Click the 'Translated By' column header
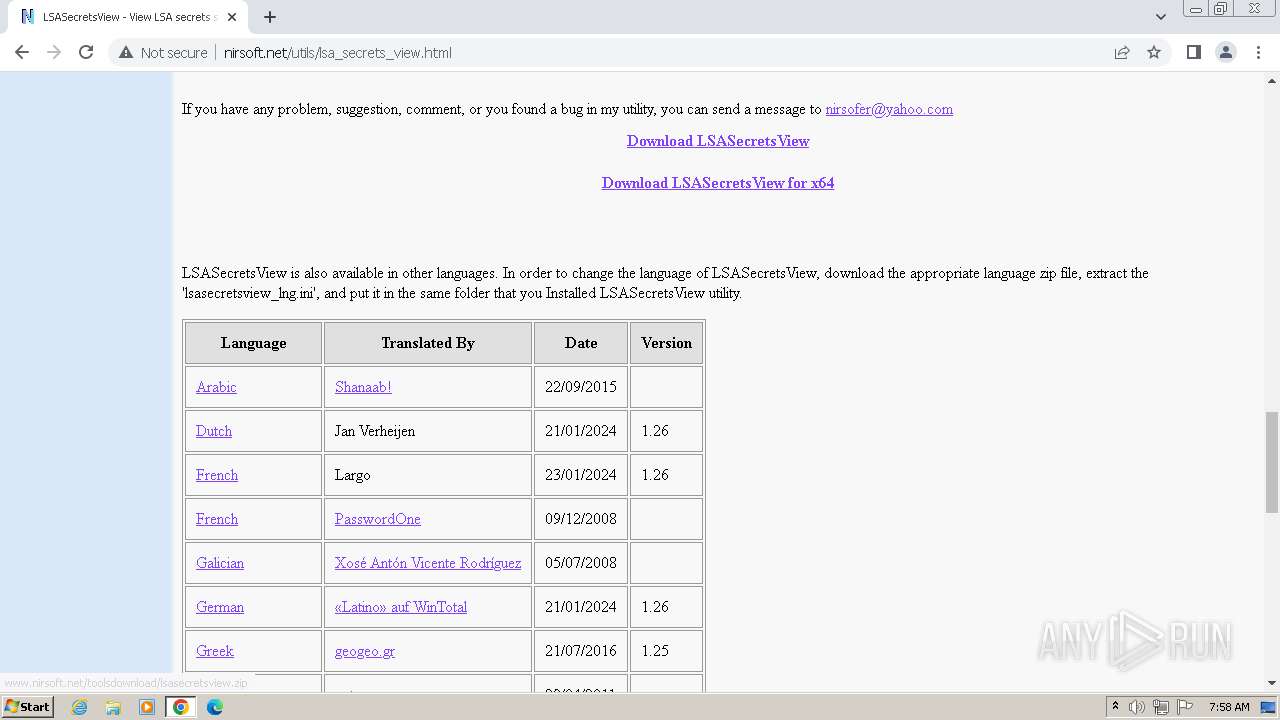The height and width of the screenshot is (720, 1280). 428,343
